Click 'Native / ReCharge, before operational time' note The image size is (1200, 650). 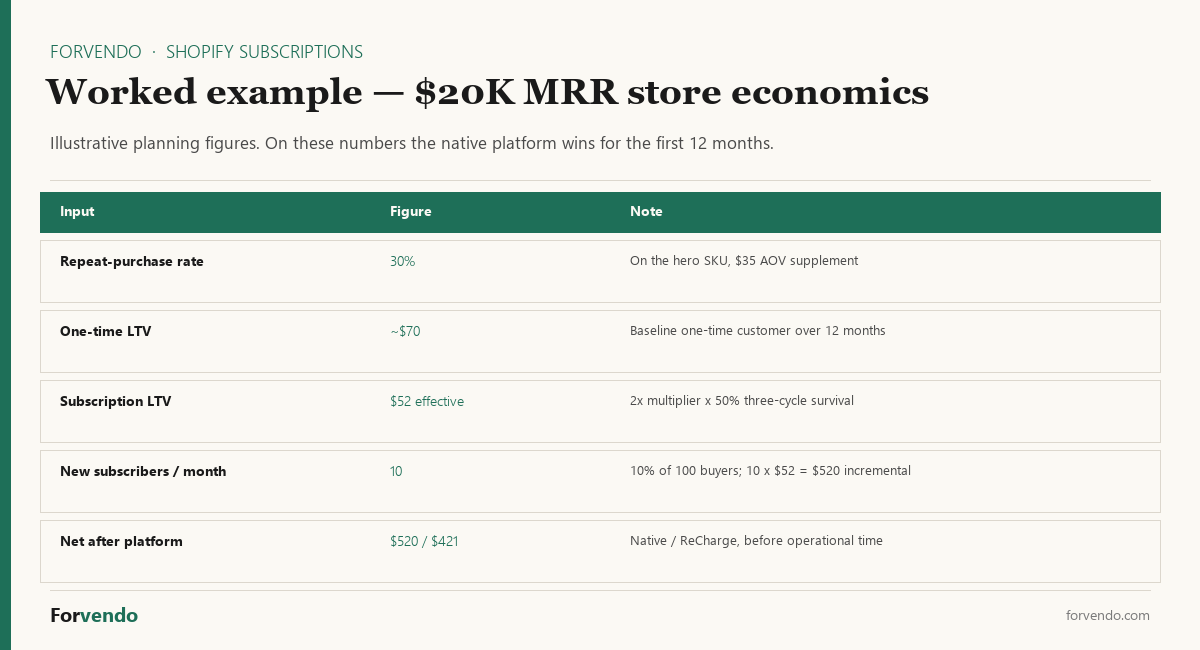coord(756,541)
